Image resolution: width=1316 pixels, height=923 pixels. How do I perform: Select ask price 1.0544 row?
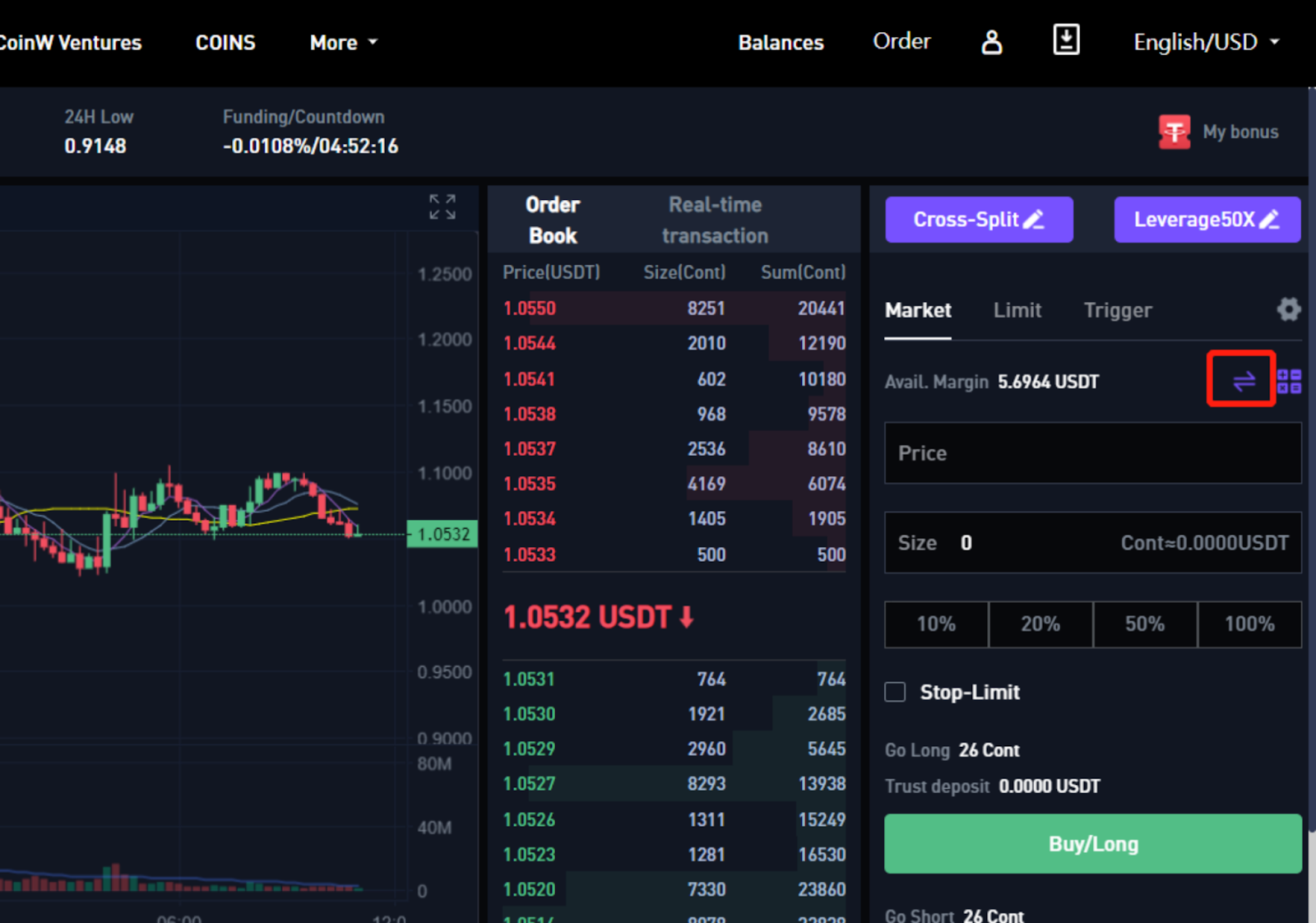pos(674,343)
